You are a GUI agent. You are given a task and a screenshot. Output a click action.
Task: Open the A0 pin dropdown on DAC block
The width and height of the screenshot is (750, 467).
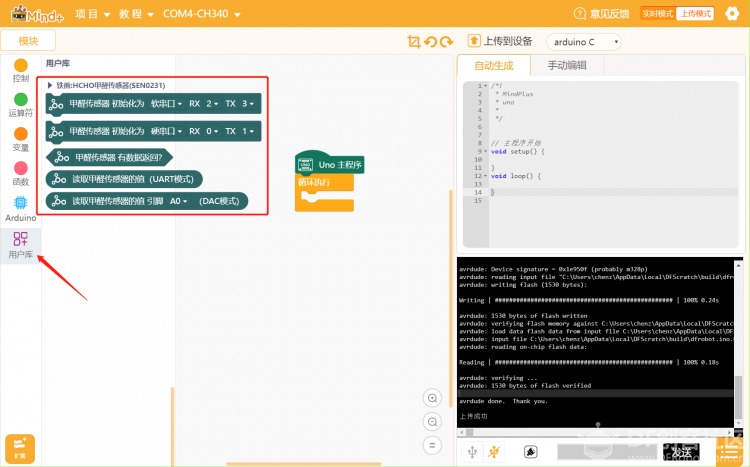coord(178,201)
